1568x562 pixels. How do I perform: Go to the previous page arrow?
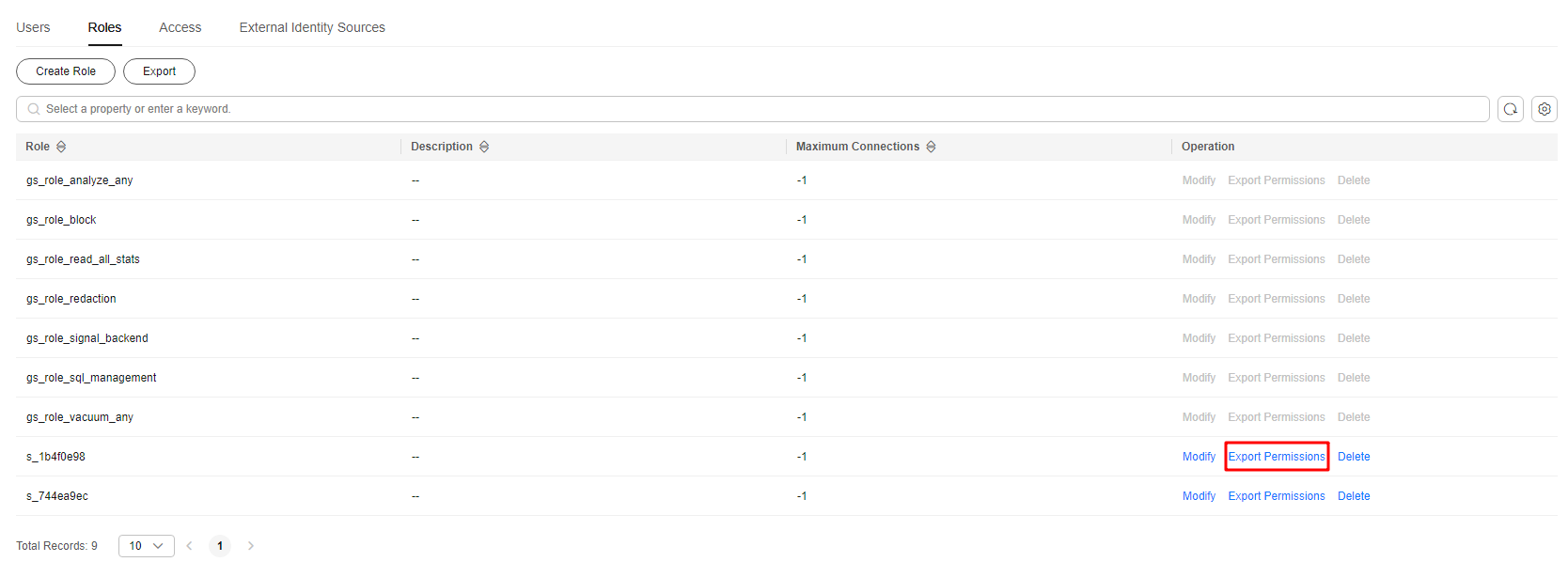(189, 546)
